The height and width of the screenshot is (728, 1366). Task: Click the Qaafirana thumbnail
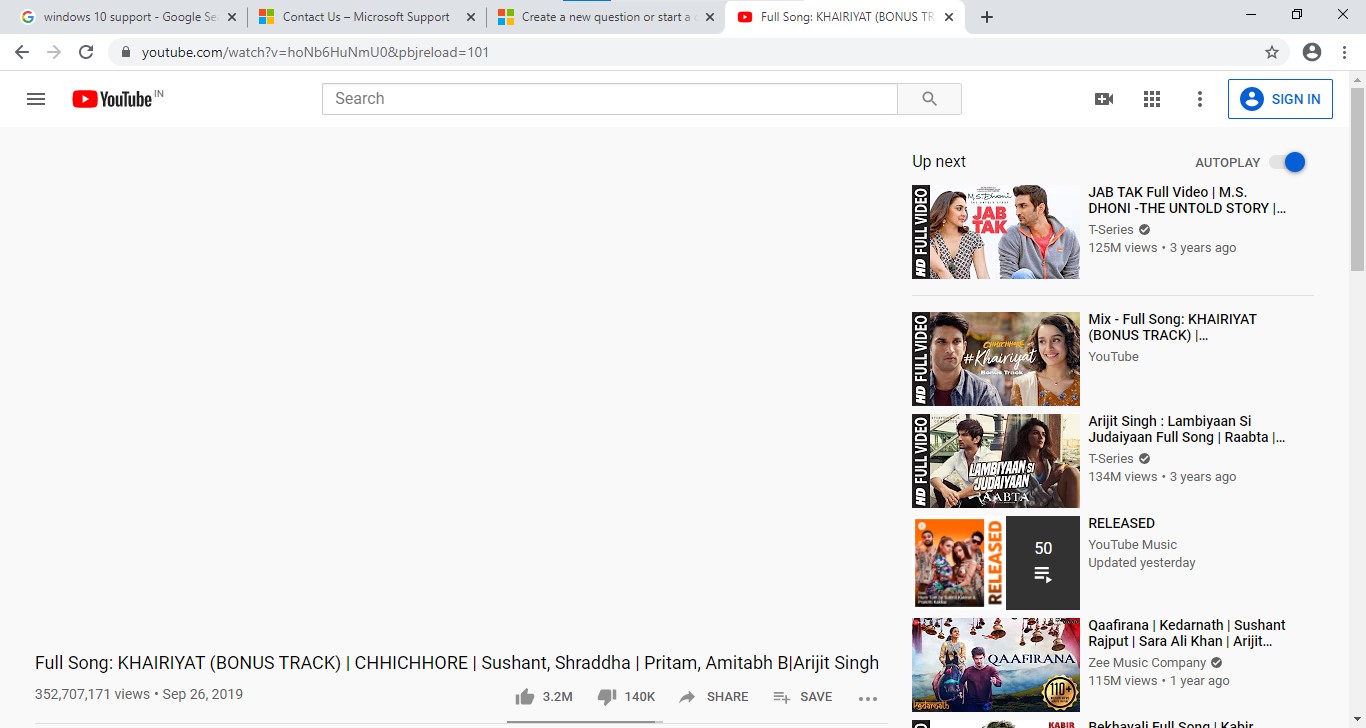[x=996, y=665]
